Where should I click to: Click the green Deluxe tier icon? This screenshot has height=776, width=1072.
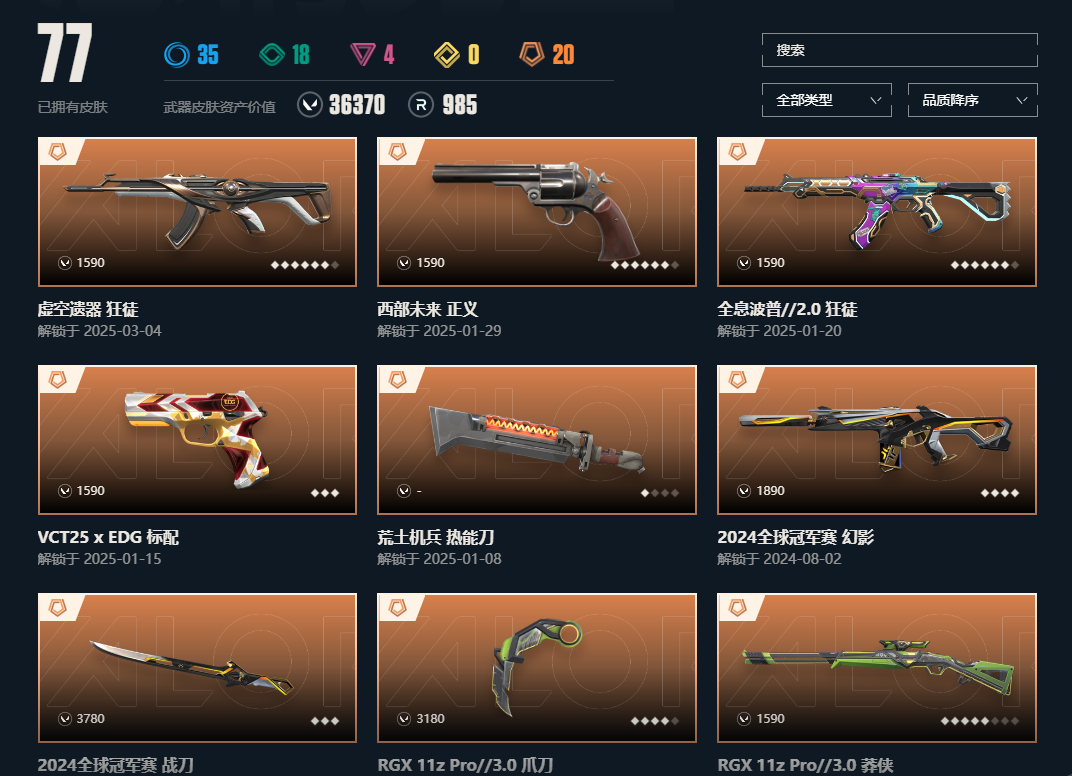(272, 55)
